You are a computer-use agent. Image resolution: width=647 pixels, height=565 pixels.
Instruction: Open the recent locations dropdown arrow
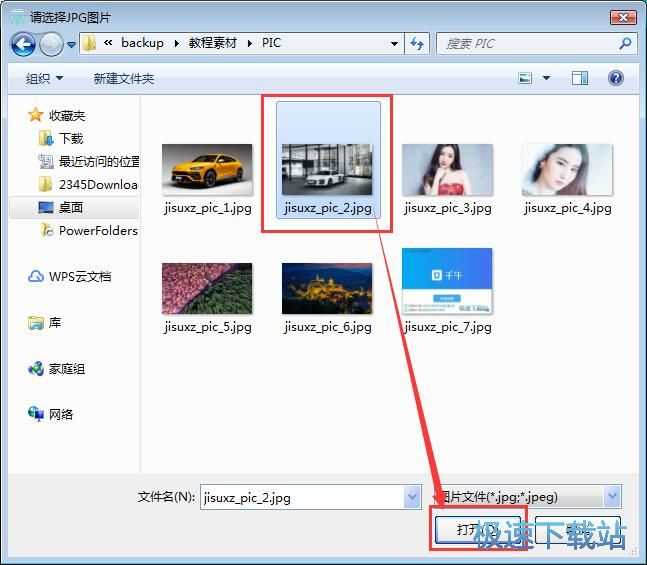(71, 44)
